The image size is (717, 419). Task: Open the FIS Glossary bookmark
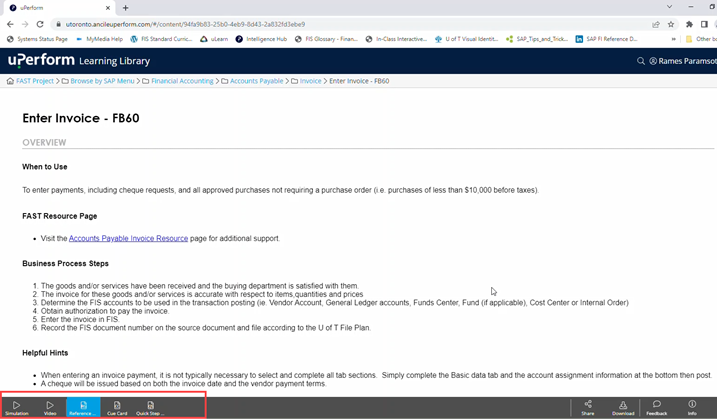click(326, 39)
